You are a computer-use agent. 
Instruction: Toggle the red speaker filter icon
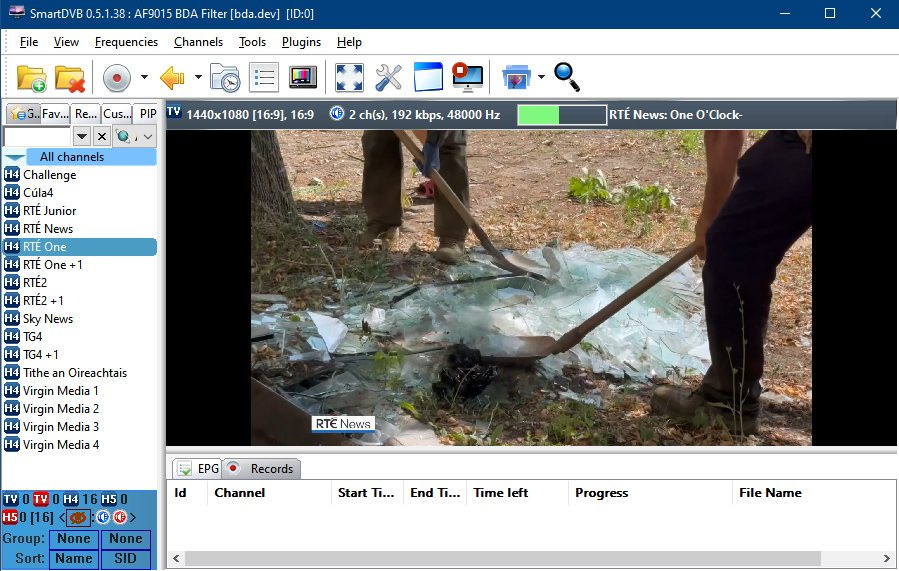pyautogui.click(x=120, y=518)
